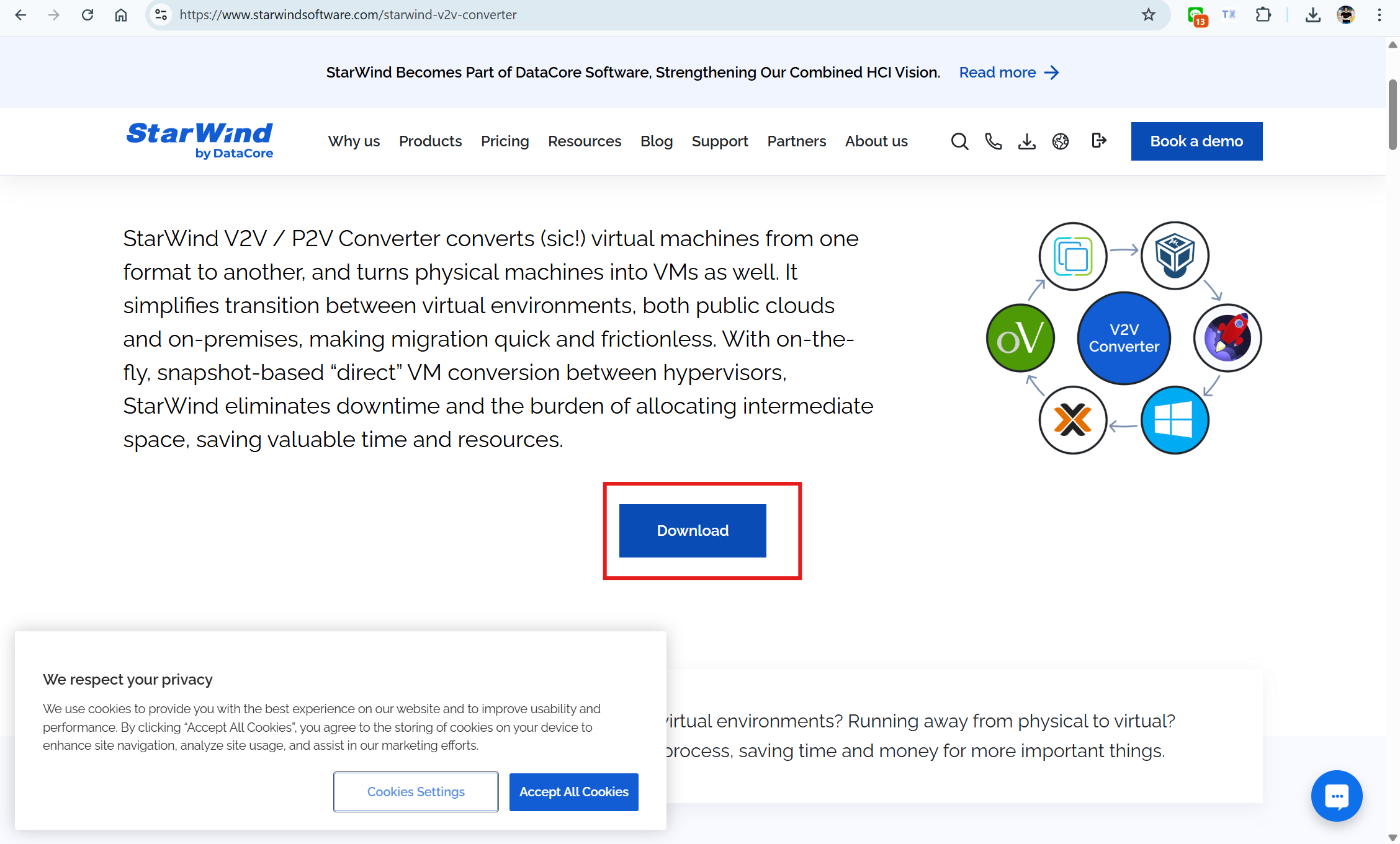The width and height of the screenshot is (1400, 844).
Task: Click the Proxmox X icon in diagram
Action: pos(1073,420)
